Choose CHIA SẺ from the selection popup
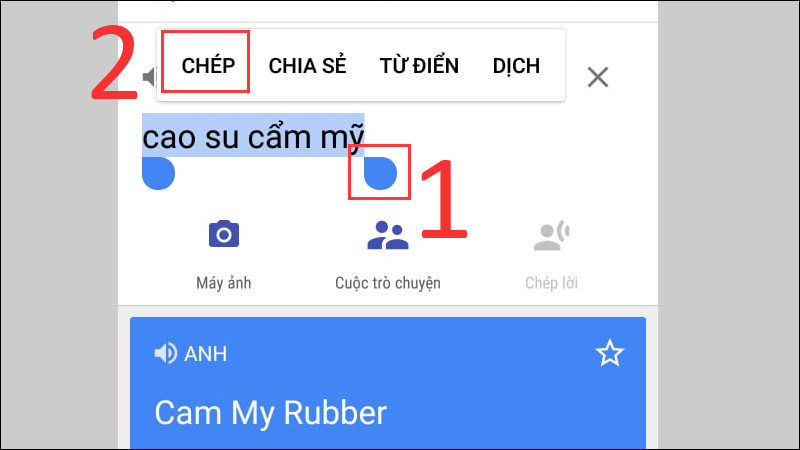This screenshot has height=450, width=800. pos(308,66)
